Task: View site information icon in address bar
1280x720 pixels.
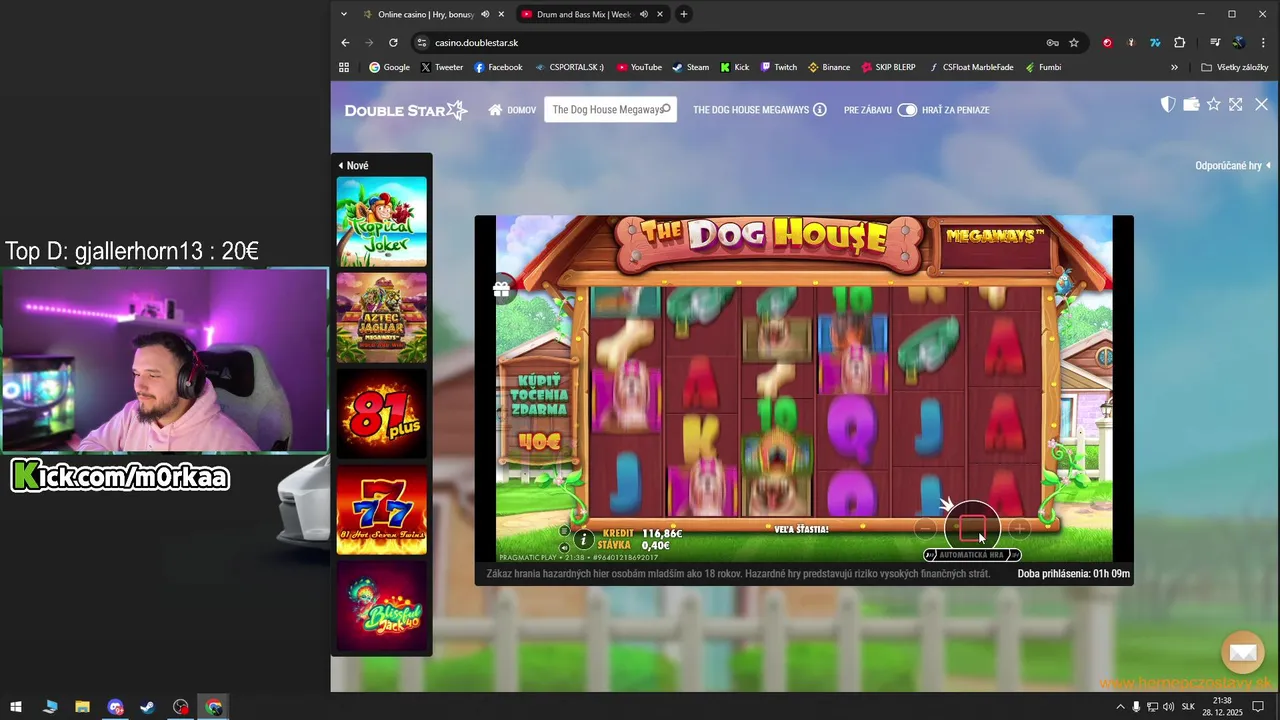Action: pos(421,43)
